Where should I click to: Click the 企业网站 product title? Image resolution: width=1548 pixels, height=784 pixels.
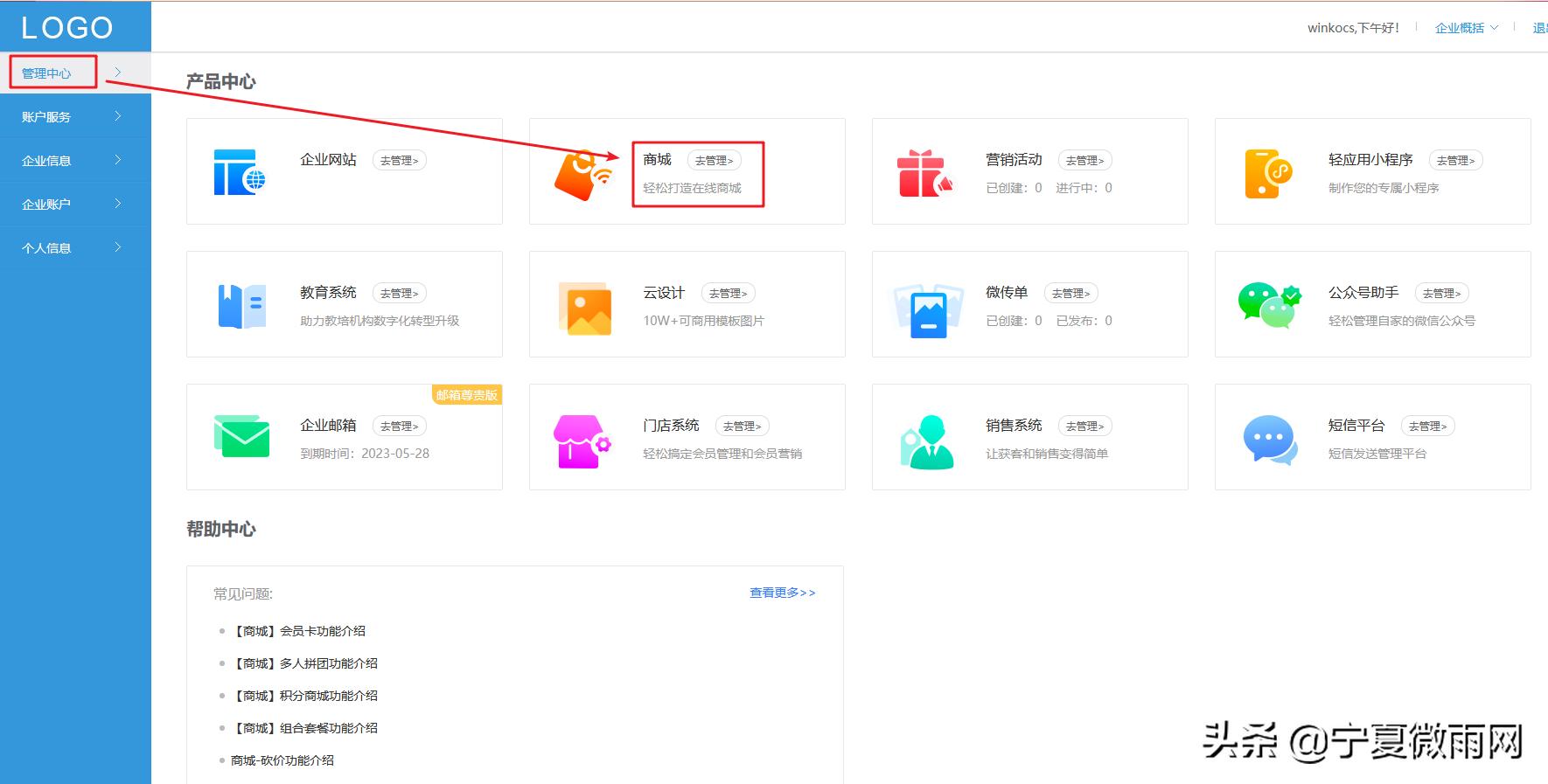328,160
